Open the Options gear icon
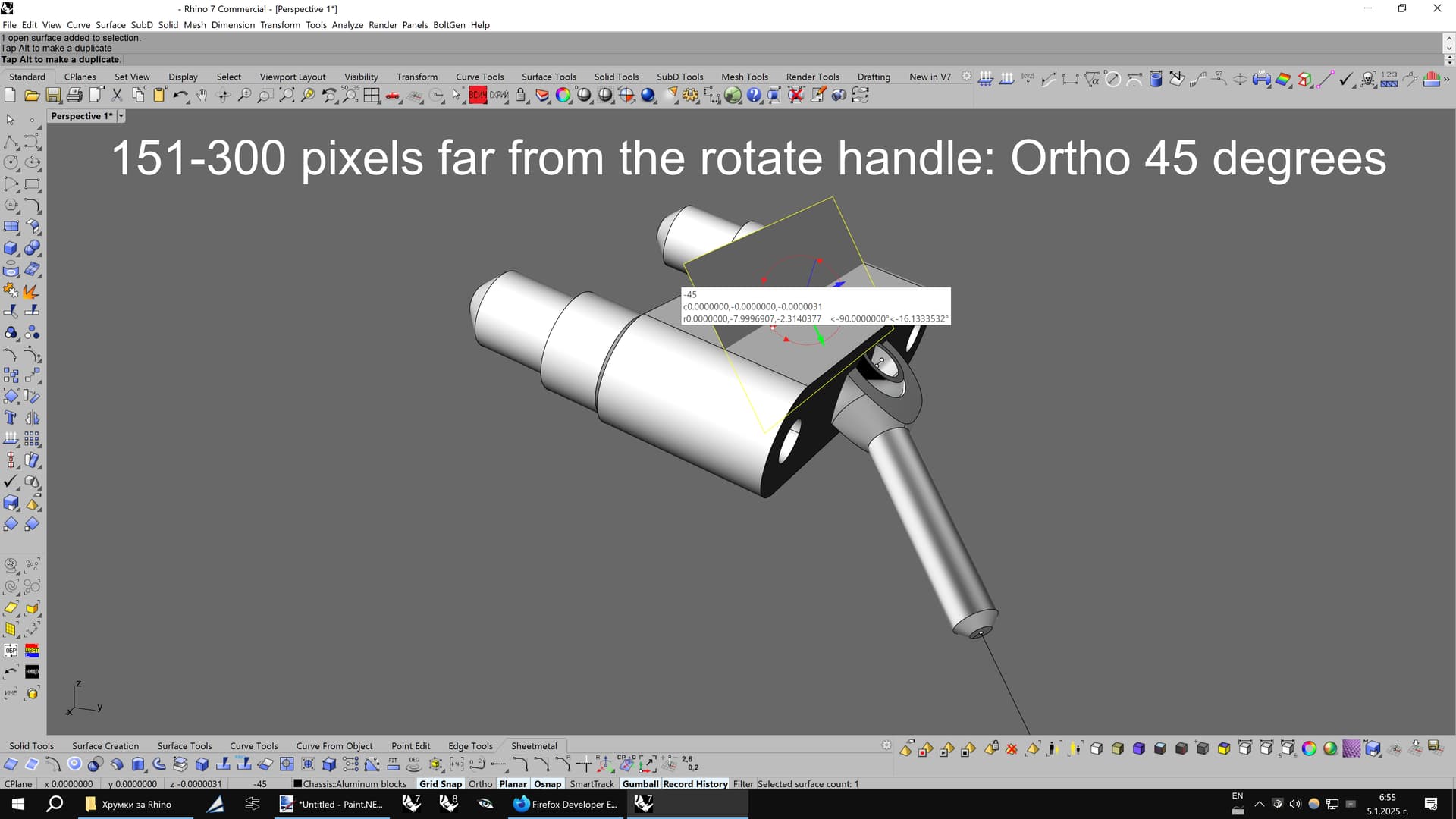This screenshot has width=1456, height=819. click(690, 96)
